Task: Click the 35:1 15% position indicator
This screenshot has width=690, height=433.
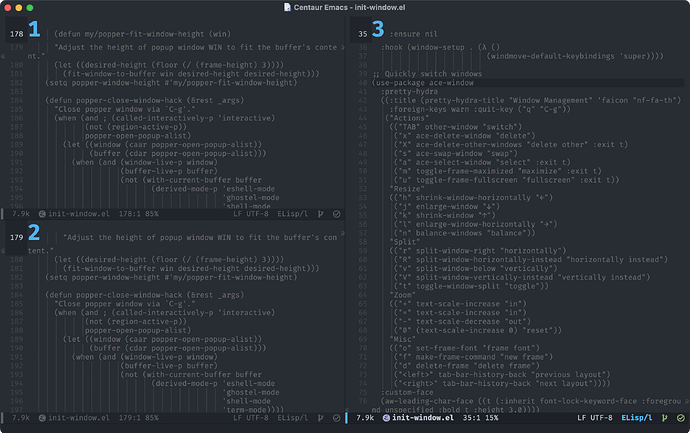Action: [x=481, y=418]
